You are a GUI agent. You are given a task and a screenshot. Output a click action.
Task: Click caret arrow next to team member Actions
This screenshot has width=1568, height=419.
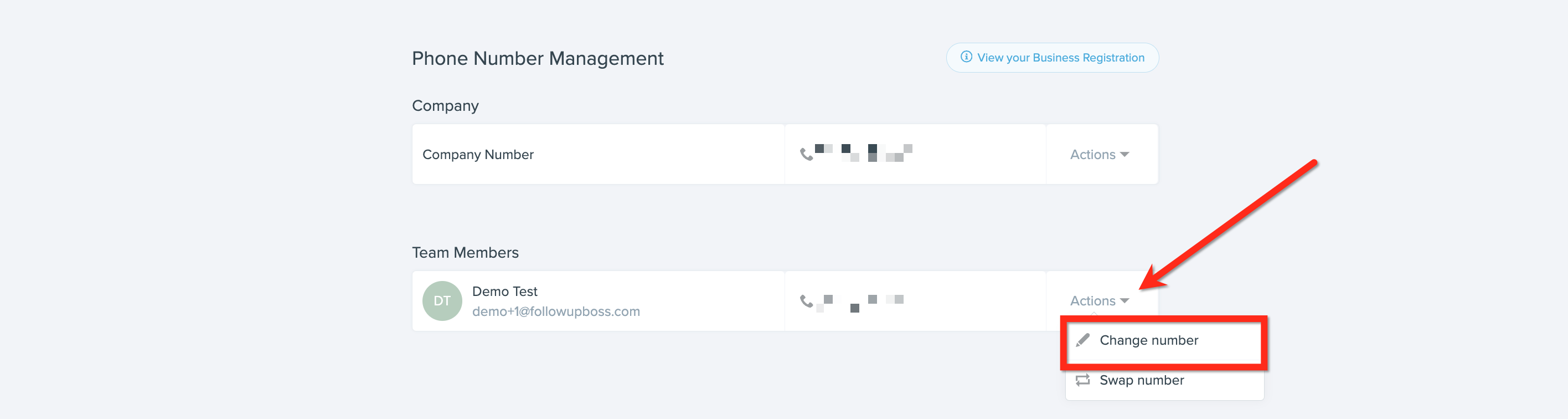click(x=1125, y=301)
